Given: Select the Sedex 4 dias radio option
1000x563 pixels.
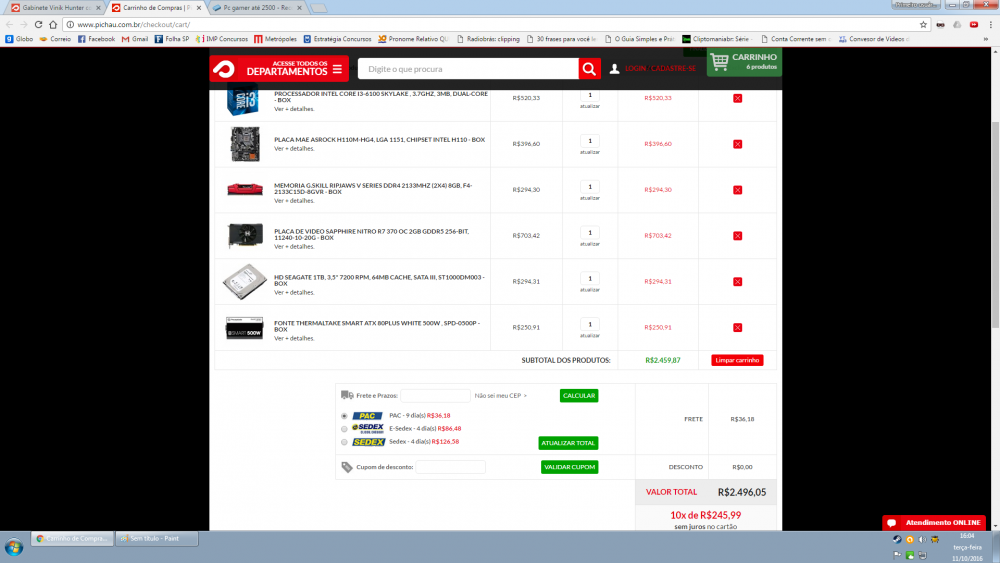Looking at the screenshot, I should [345, 442].
